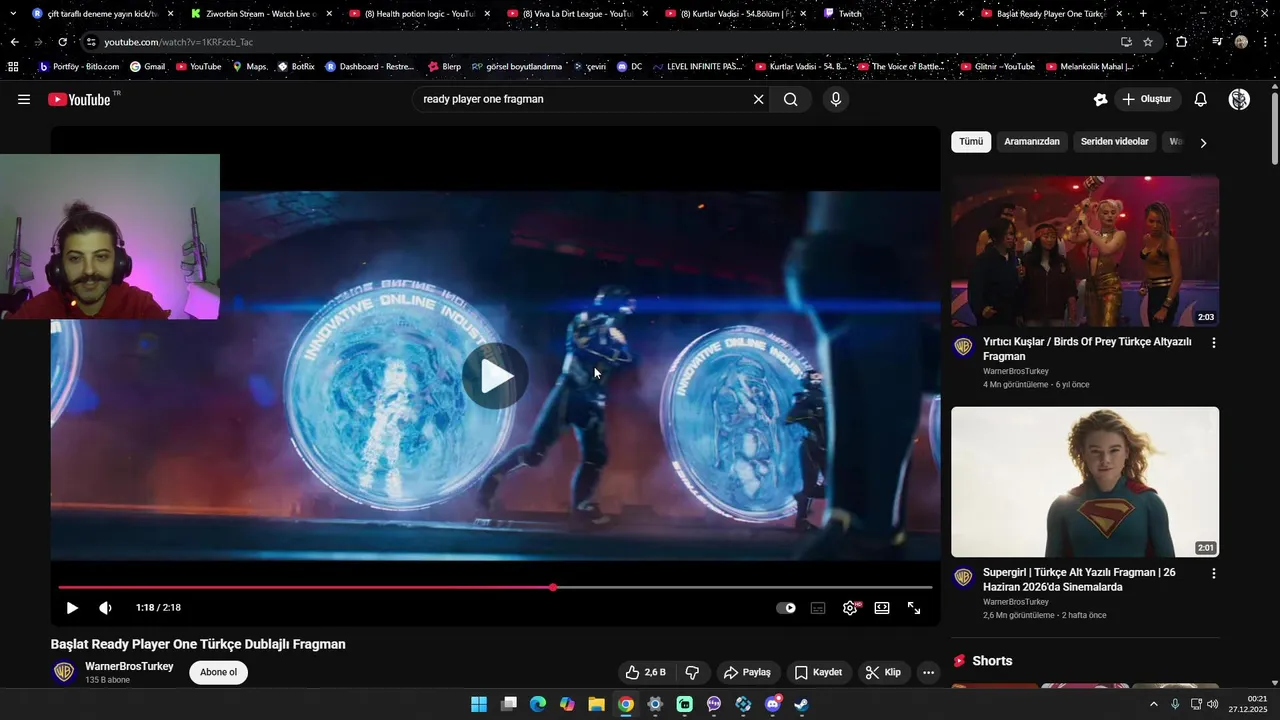Go to the YouTube home logo
Screen dimensions: 1280x720
pos(79,99)
